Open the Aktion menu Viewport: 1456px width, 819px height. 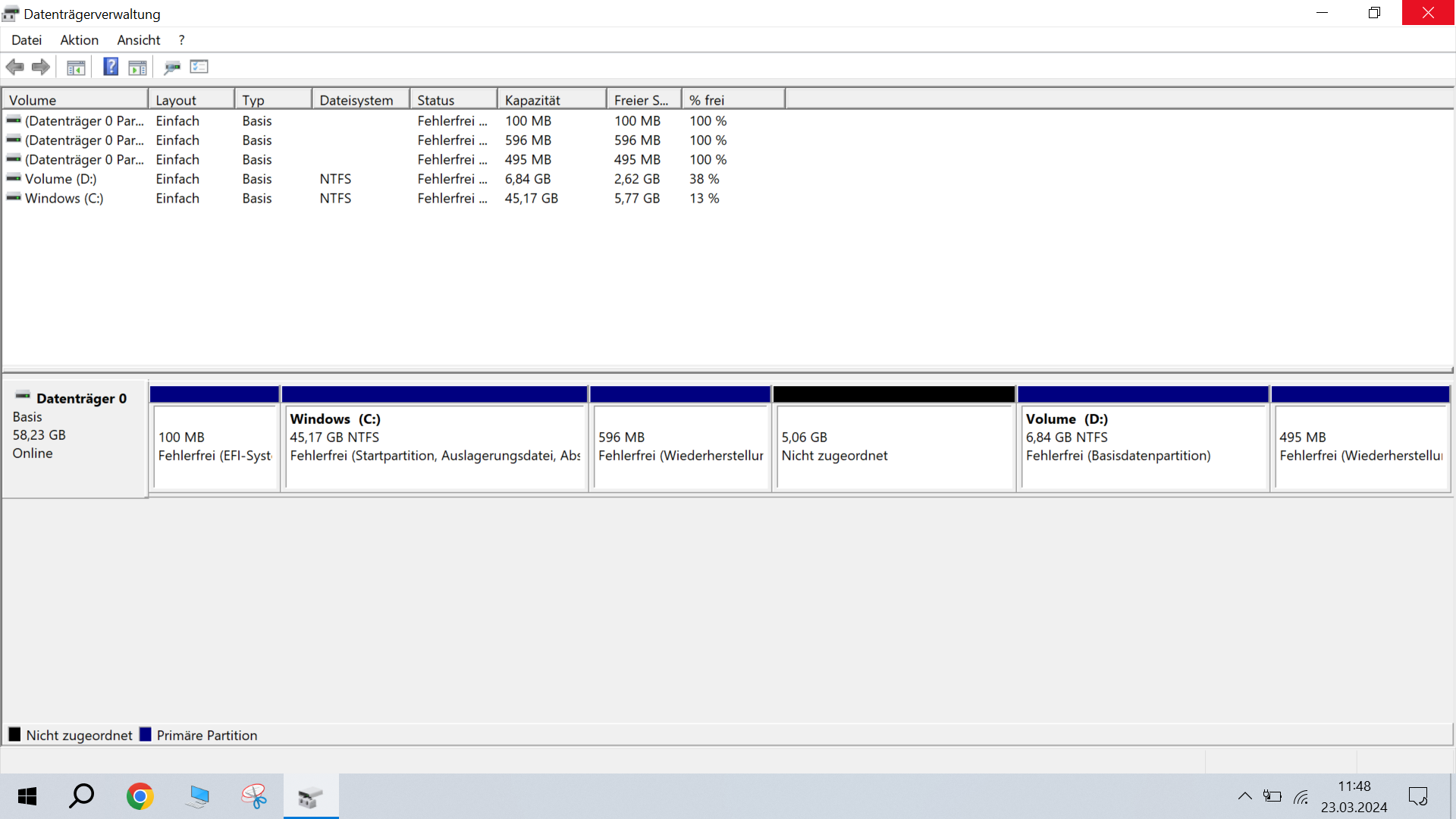pos(80,40)
